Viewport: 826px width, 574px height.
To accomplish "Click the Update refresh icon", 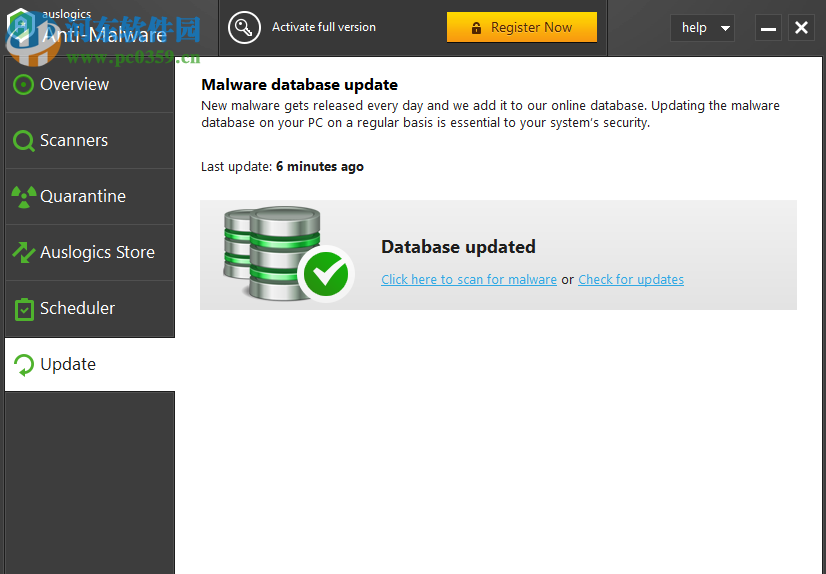I will pos(24,365).
